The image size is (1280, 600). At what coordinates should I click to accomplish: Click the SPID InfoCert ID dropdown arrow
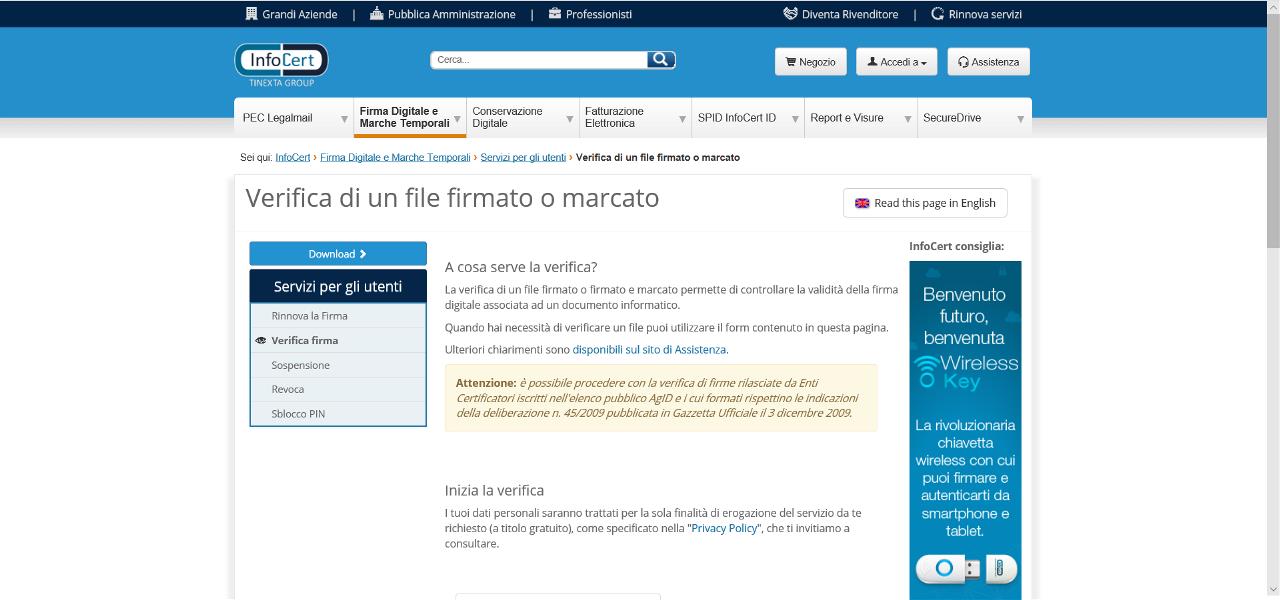tap(795, 119)
